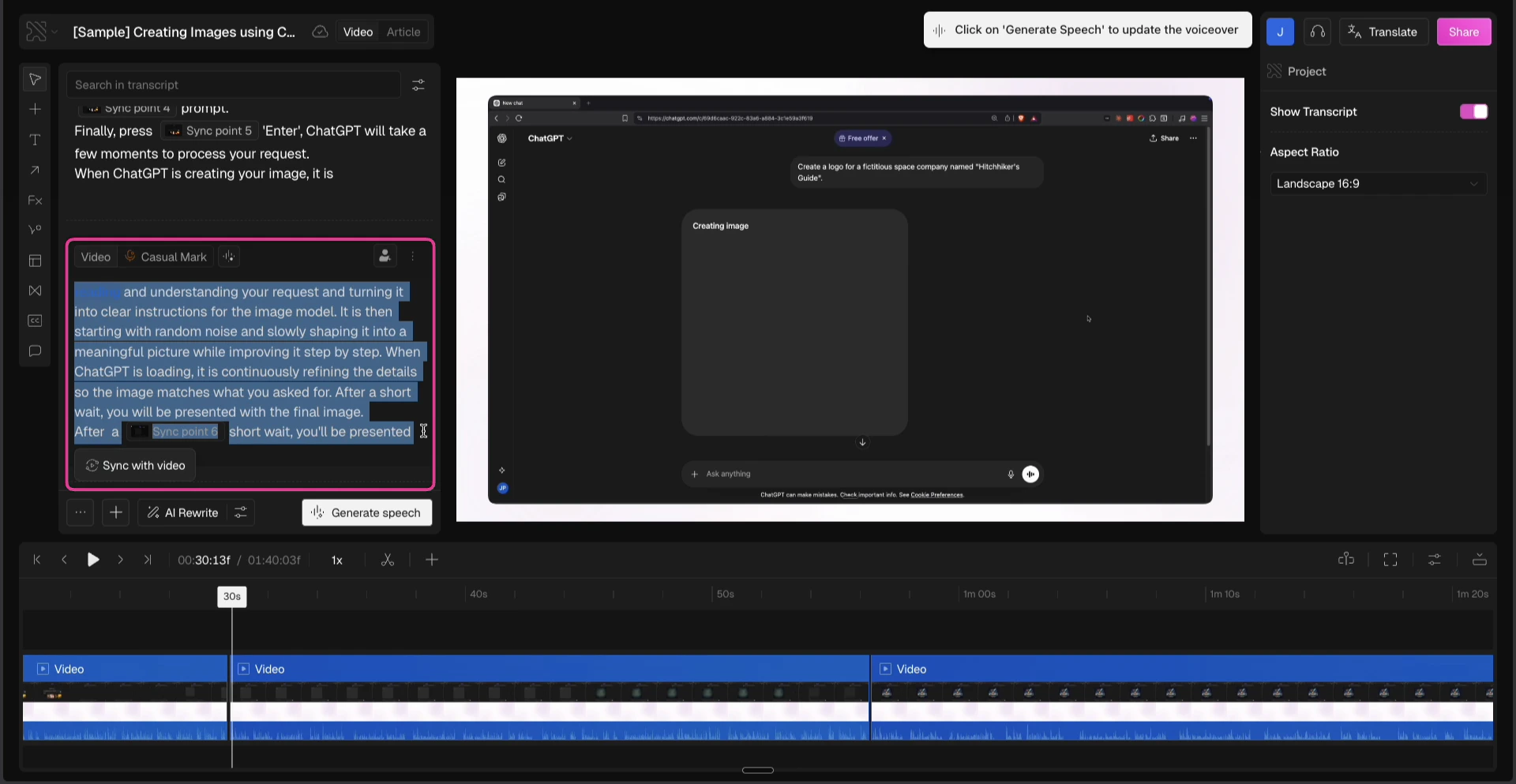Click the video preview canvas
Viewport: 1516px width, 784px height.
tap(850, 299)
